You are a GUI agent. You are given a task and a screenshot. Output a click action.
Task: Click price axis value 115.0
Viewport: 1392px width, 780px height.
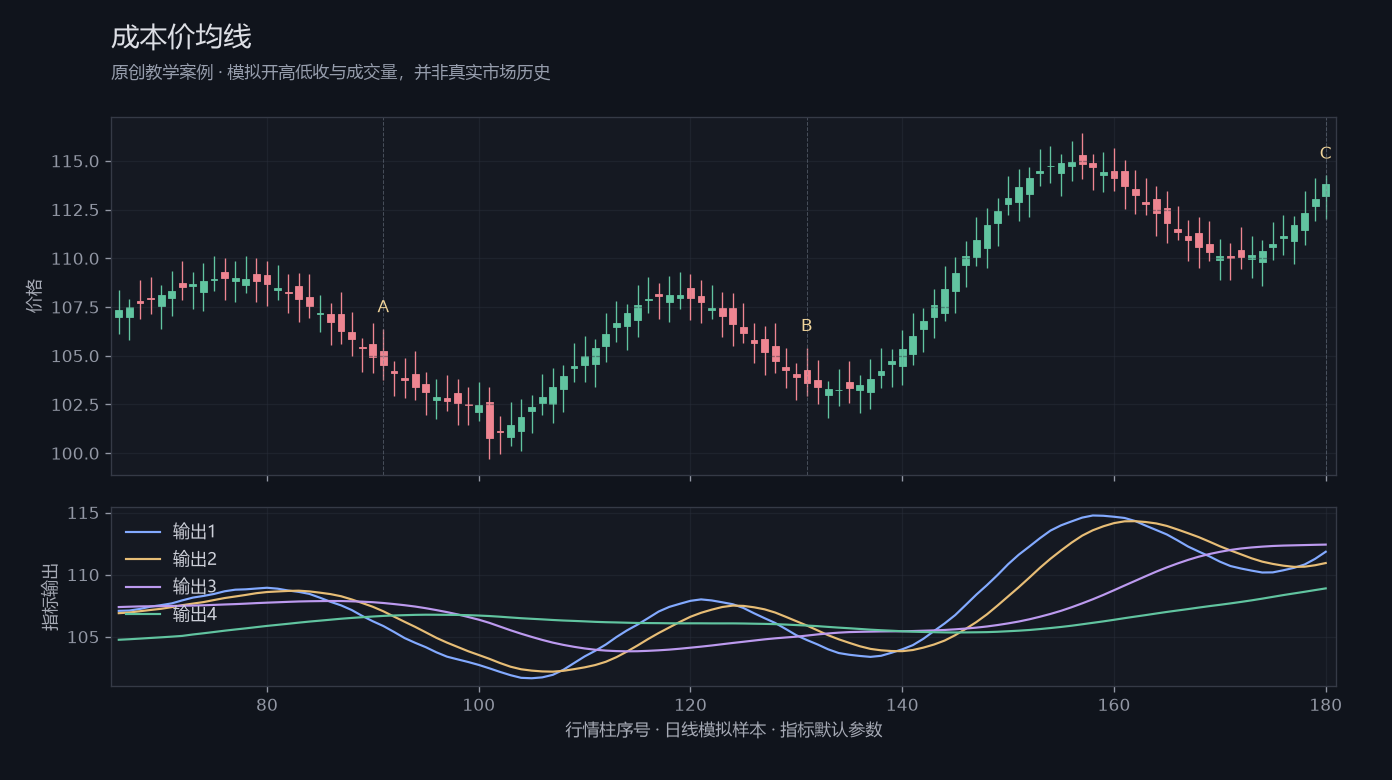pyautogui.click(x=76, y=162)
